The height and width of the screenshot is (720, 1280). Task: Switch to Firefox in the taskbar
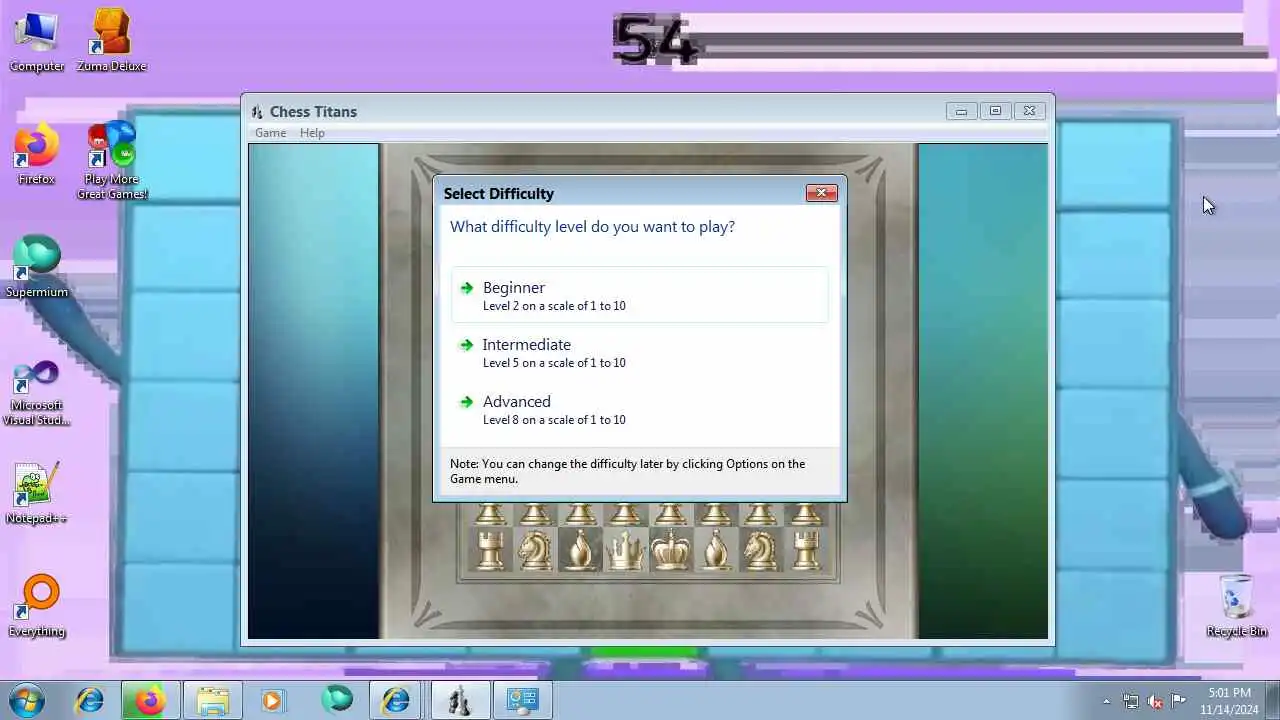150,700
